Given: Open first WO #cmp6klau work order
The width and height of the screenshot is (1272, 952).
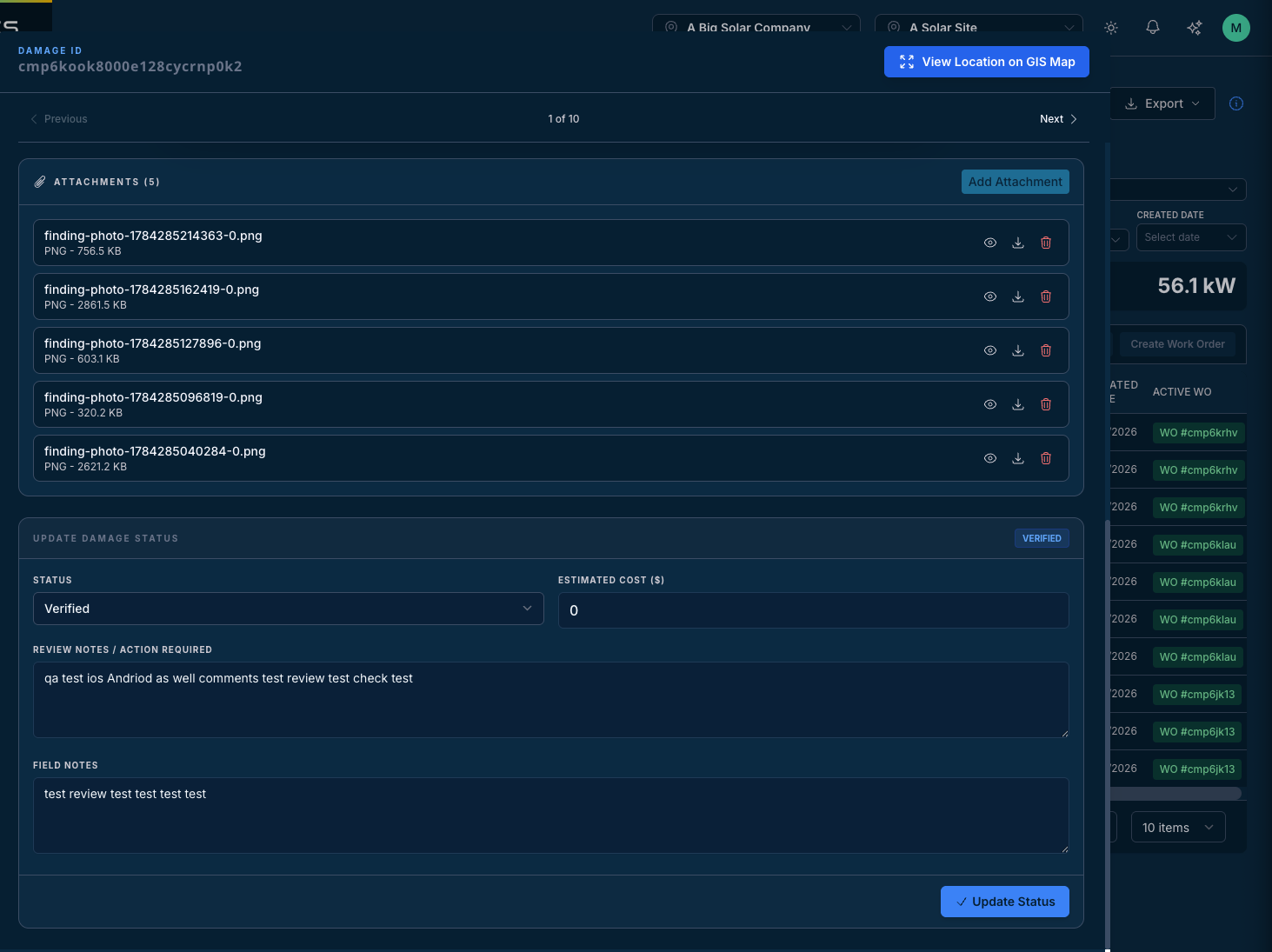Looking at the screenshot, I should tap(1199, 545).
